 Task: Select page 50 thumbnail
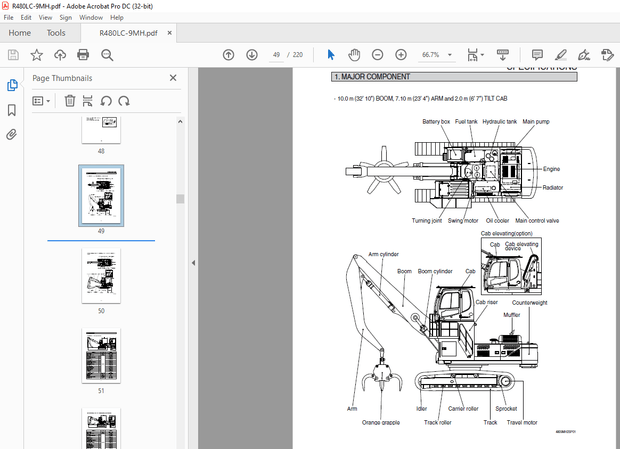point(101,276)
